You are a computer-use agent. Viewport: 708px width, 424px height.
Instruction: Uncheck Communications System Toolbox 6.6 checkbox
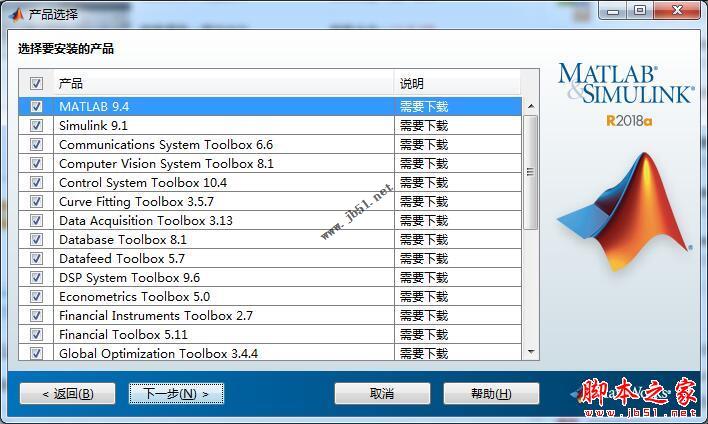36,144
